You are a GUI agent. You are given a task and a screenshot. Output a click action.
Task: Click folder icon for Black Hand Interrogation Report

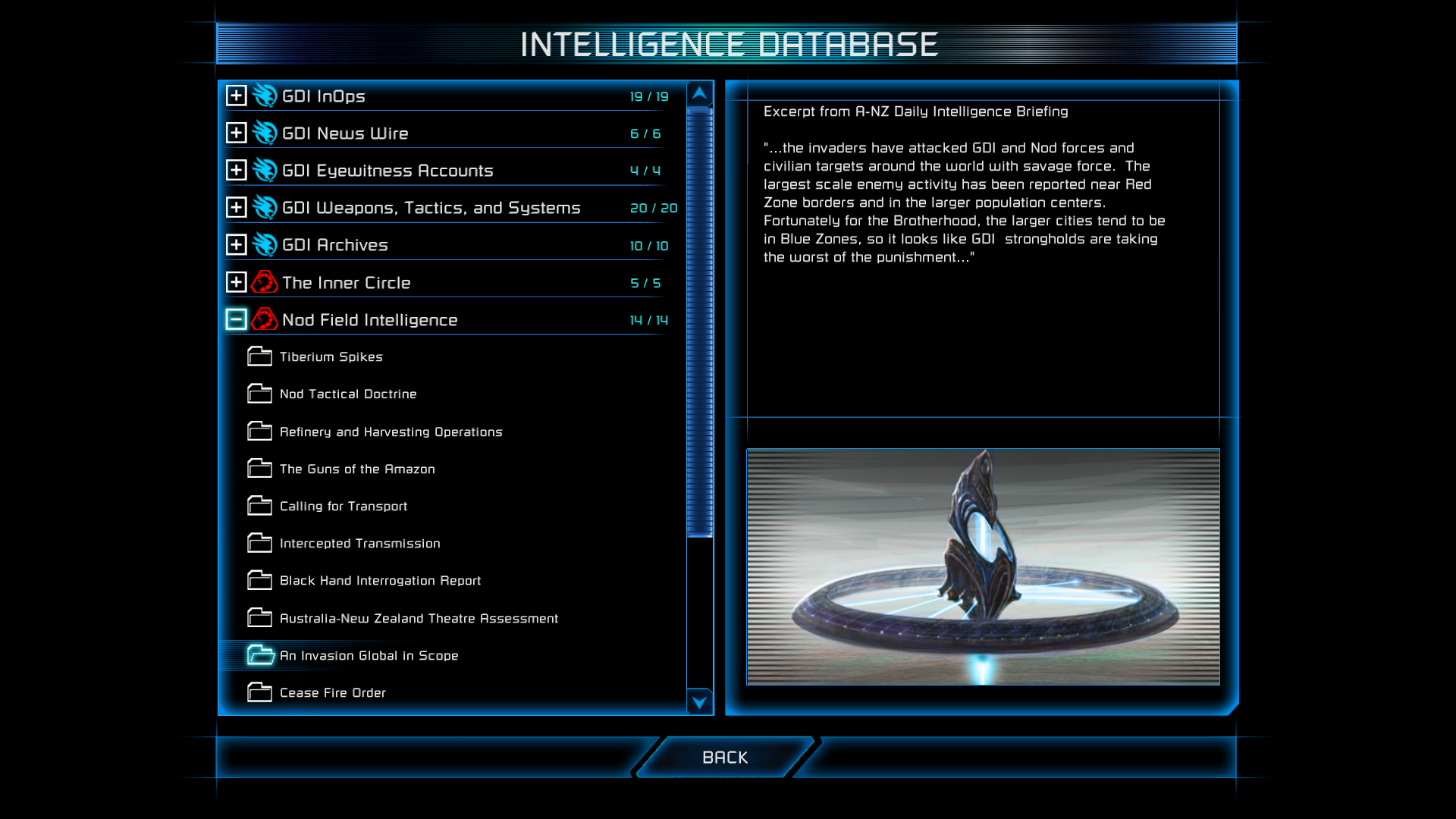click(x=259, y=579)
